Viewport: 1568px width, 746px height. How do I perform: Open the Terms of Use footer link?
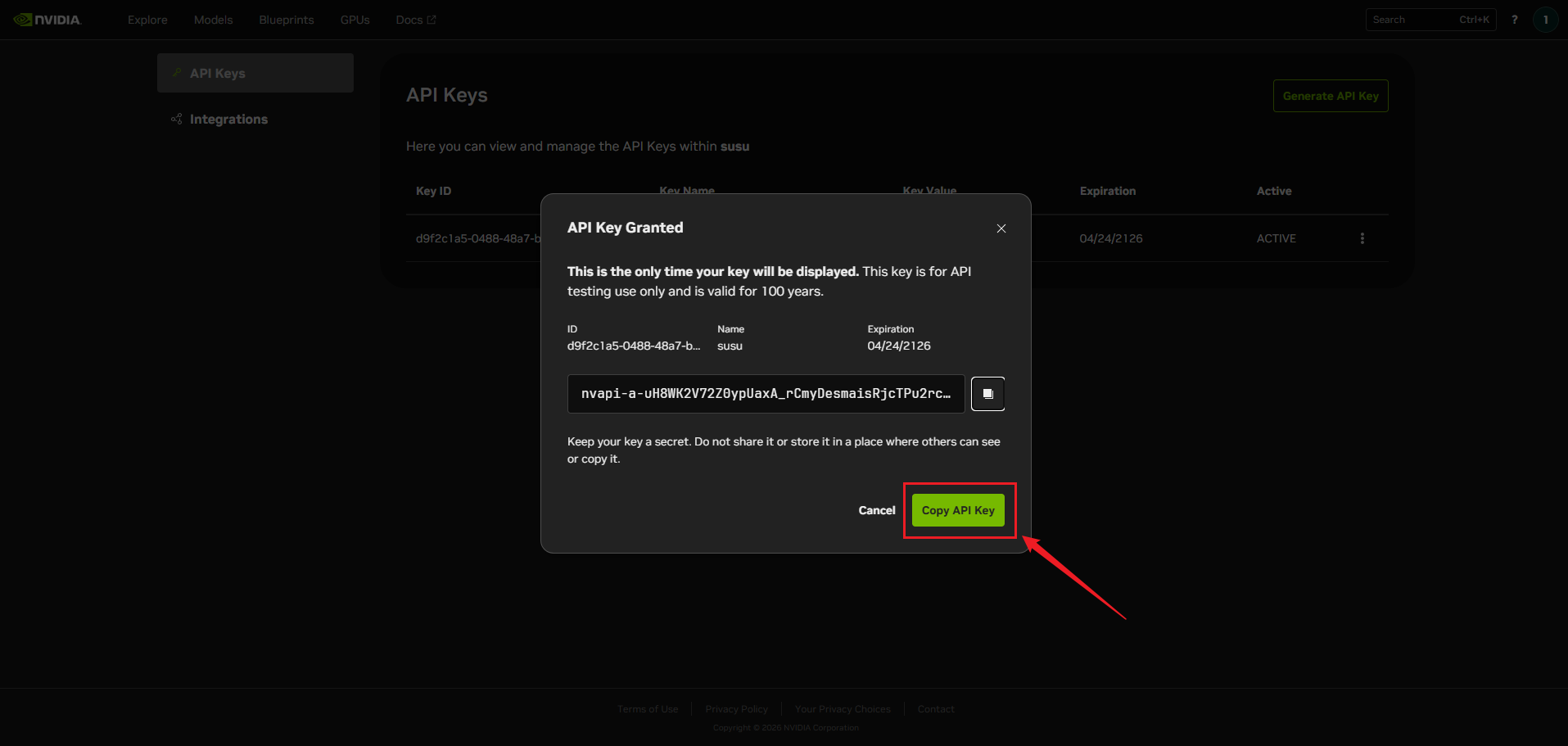coord(648,709)
